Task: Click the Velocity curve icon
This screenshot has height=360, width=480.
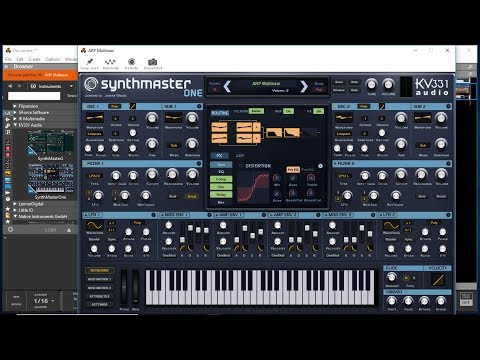Action: click(438, 280)
